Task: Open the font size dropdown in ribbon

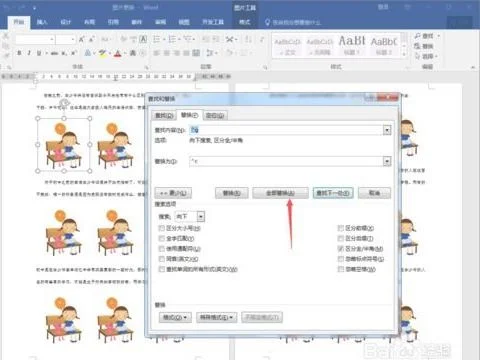Action: [73, 39]
